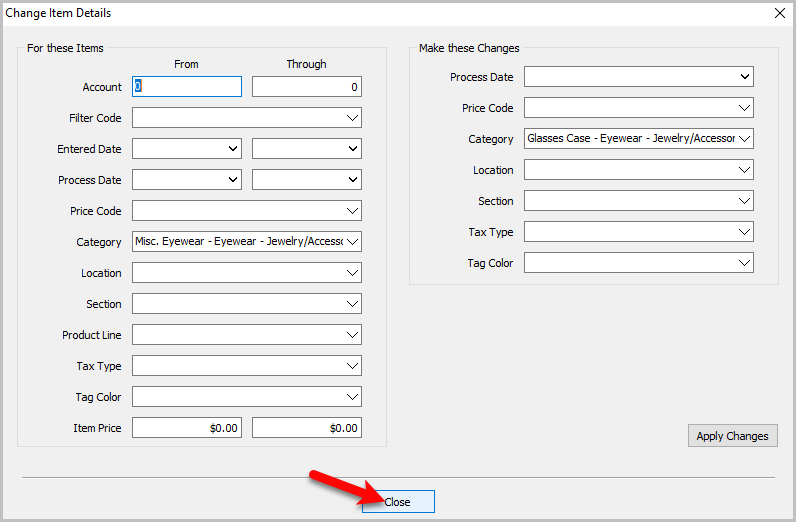Open the Misc. Eyewear Category dropdown

247,242
